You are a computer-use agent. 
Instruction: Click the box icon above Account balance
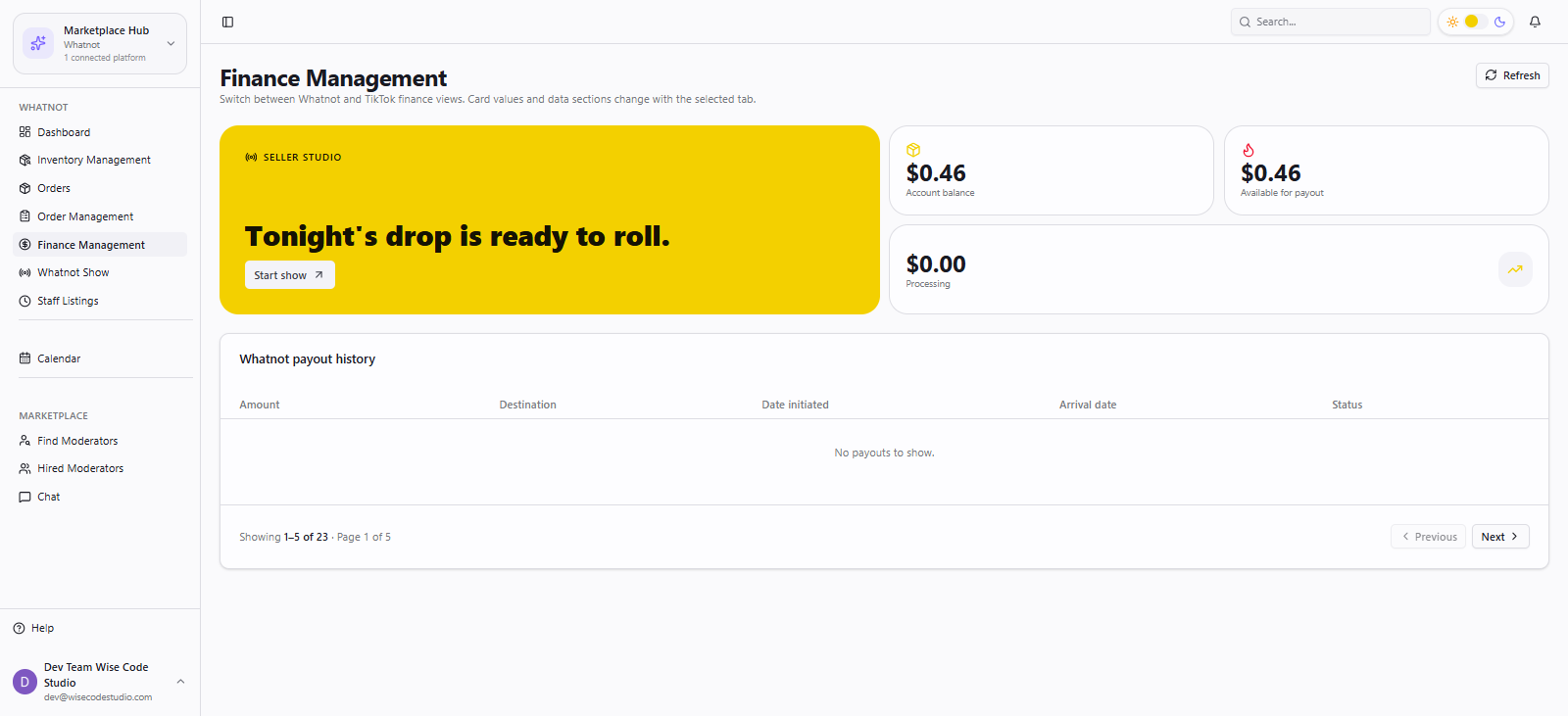click(x=912, y=150)
